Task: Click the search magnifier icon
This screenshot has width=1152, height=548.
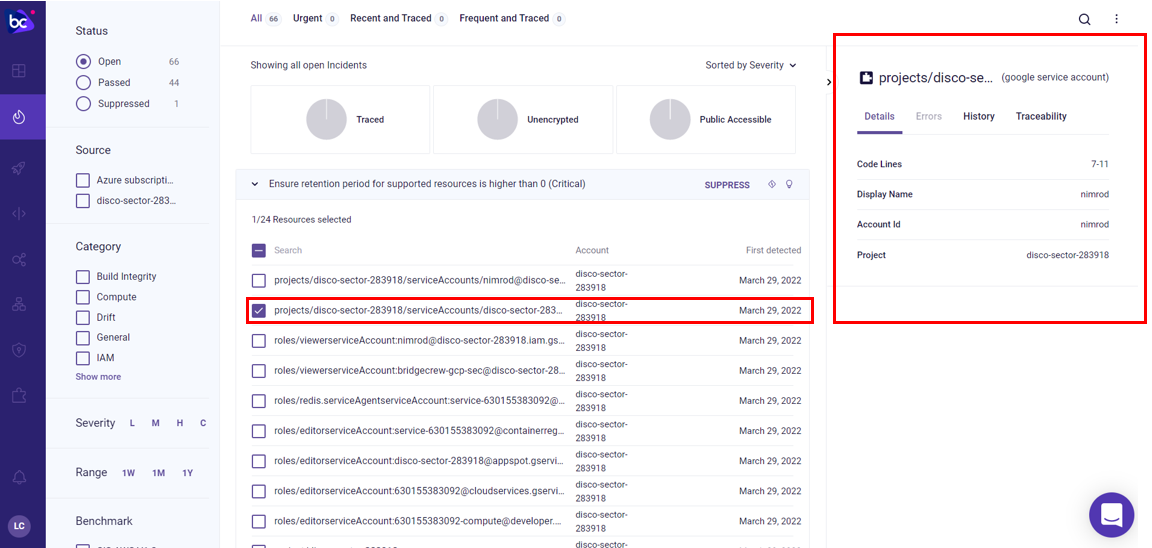Action: 1084,19
